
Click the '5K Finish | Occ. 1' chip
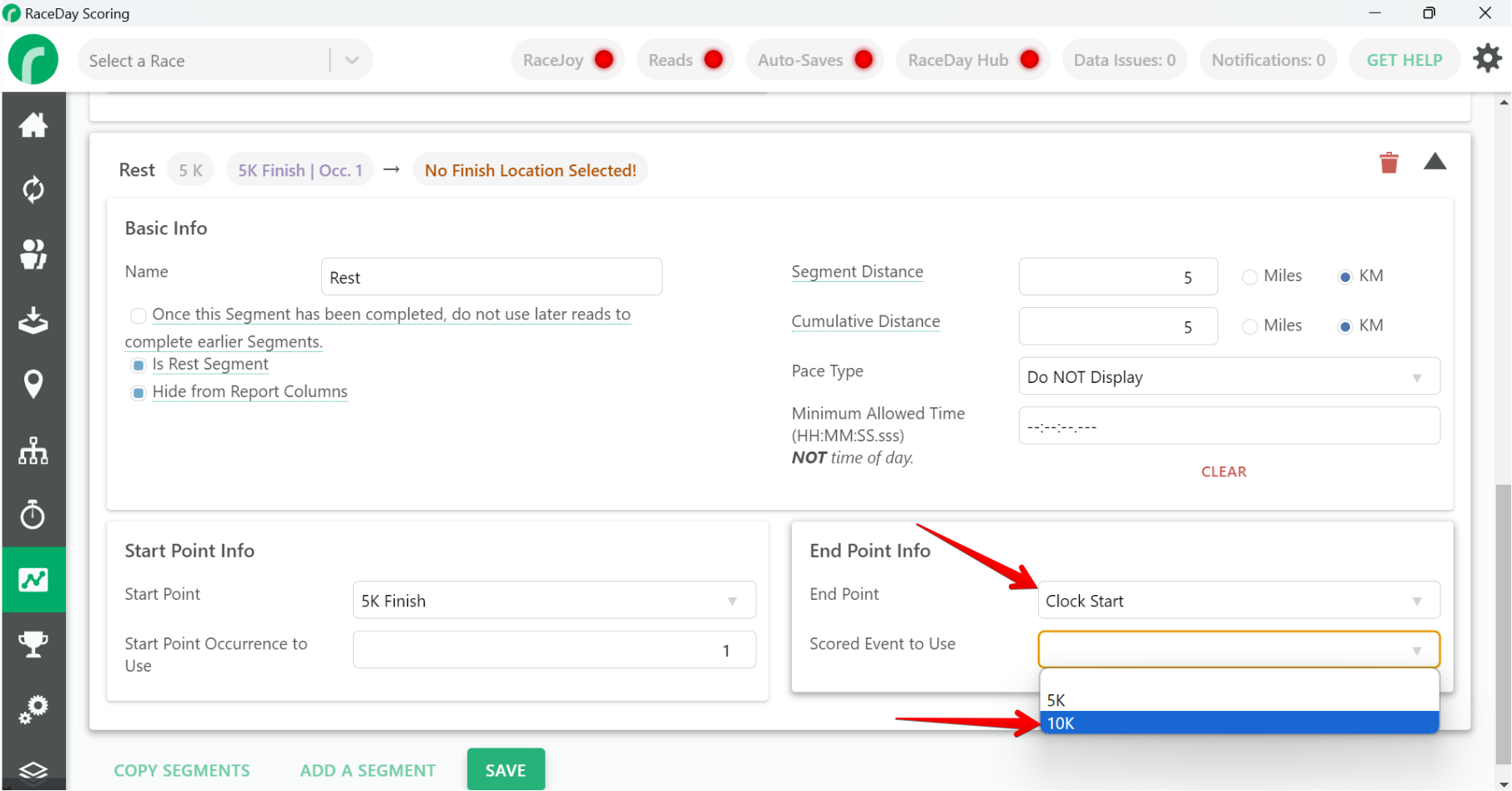point(300,170)
